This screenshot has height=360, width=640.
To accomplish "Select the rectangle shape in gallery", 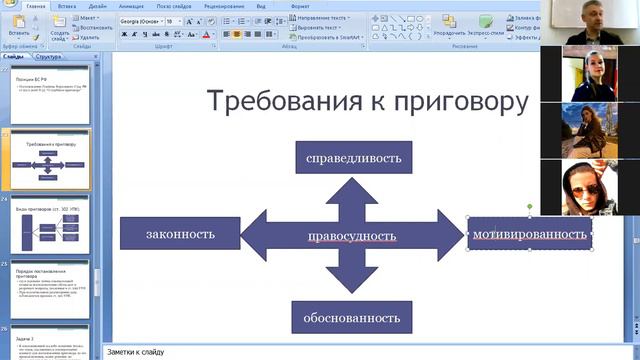I will click(x=411, y=19).
